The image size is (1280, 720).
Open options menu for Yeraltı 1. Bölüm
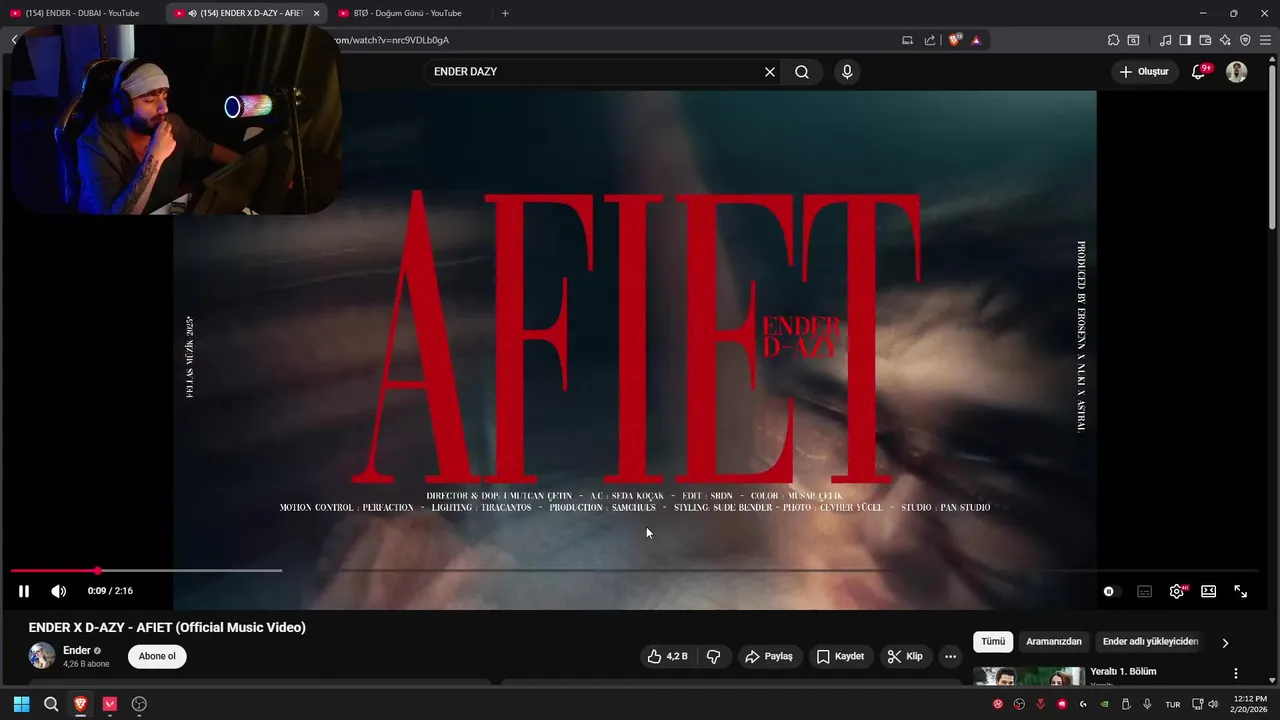click(x=1236, y=673)
